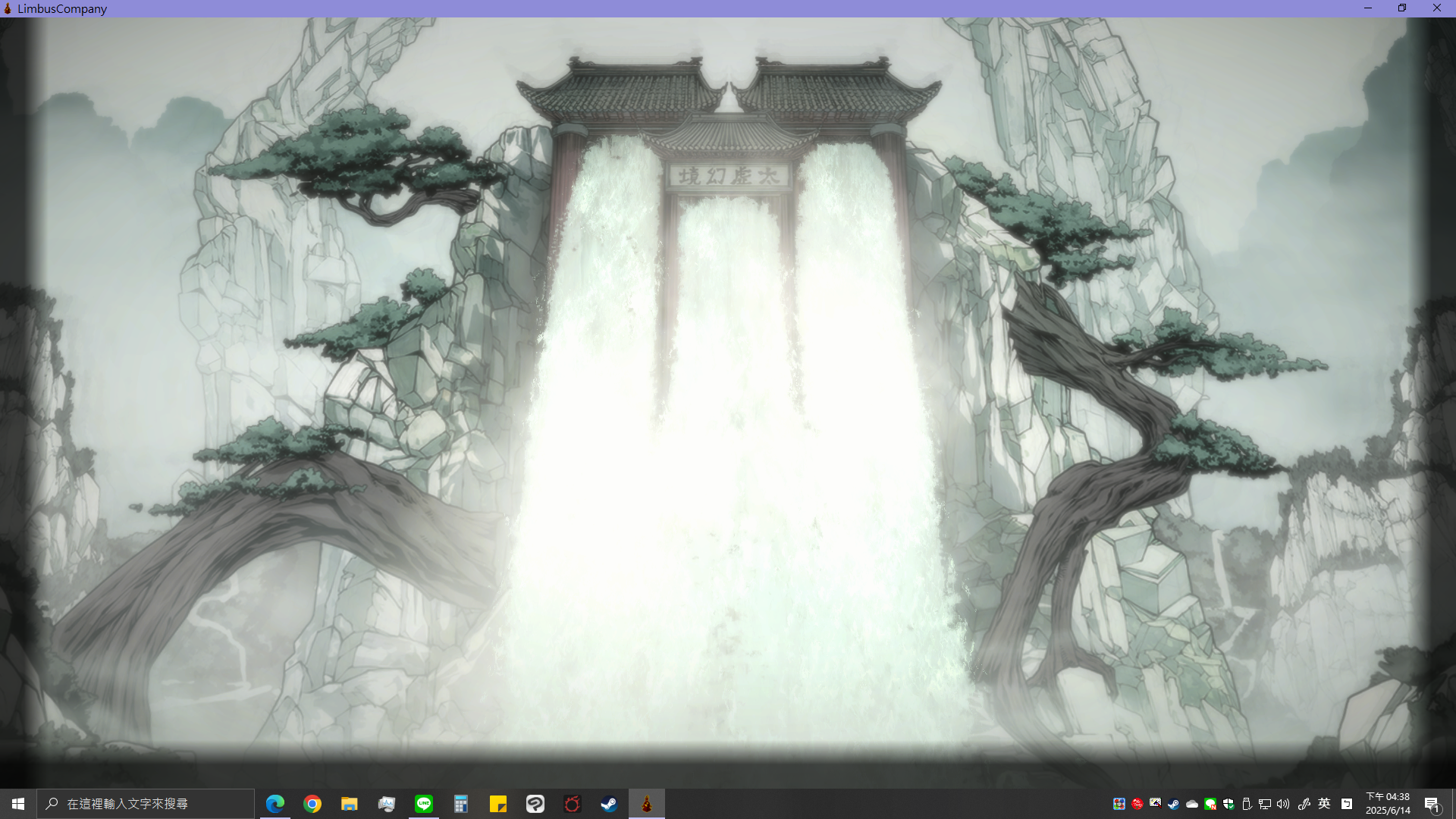Open the LINE notification tray icon
Viewport: 1456px width, 819px height.
(1210, 804)
